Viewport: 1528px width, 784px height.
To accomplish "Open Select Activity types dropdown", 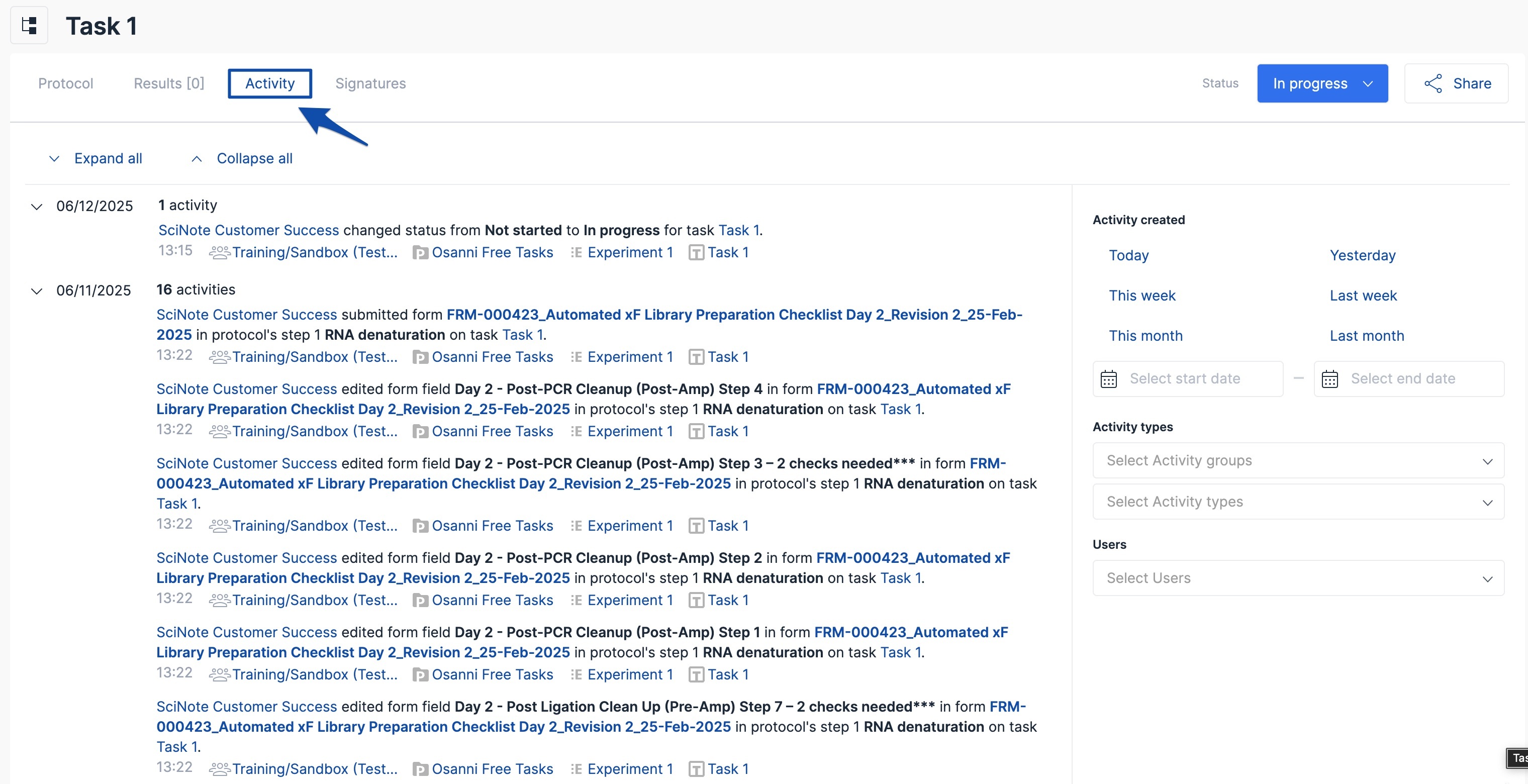I will [x=1297, y=502].
